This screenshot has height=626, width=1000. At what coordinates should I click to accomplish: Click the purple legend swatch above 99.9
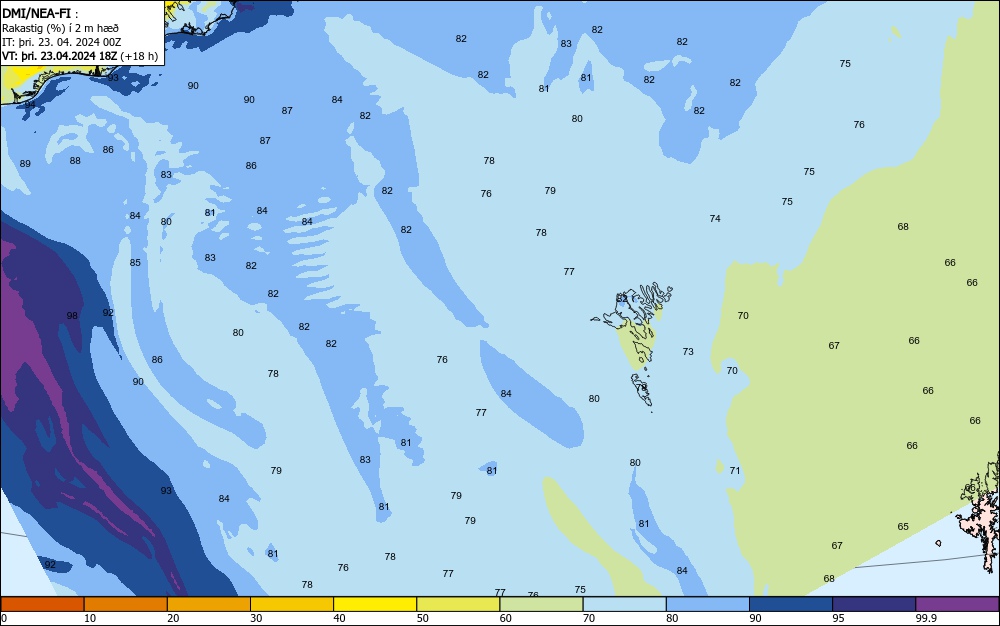pyautogui.click(x=957, y=604)
